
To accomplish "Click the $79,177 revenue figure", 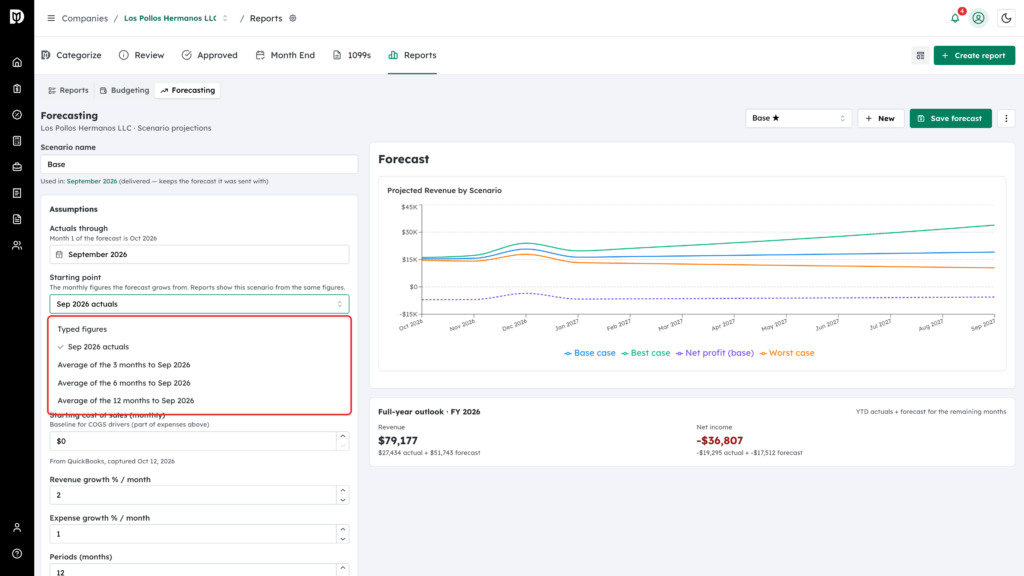I will [398, 441].
